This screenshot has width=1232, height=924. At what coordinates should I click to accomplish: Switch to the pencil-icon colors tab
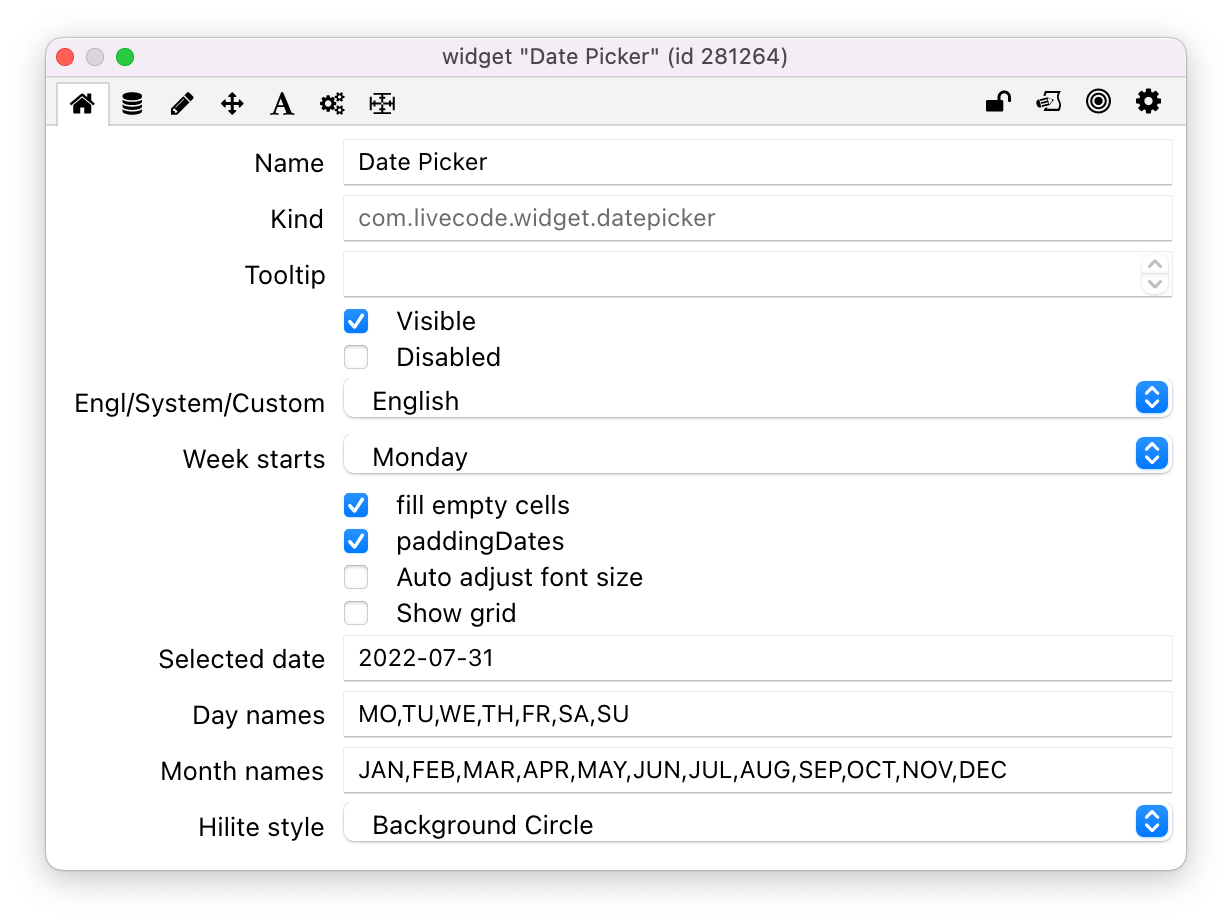tap(182, 103)
